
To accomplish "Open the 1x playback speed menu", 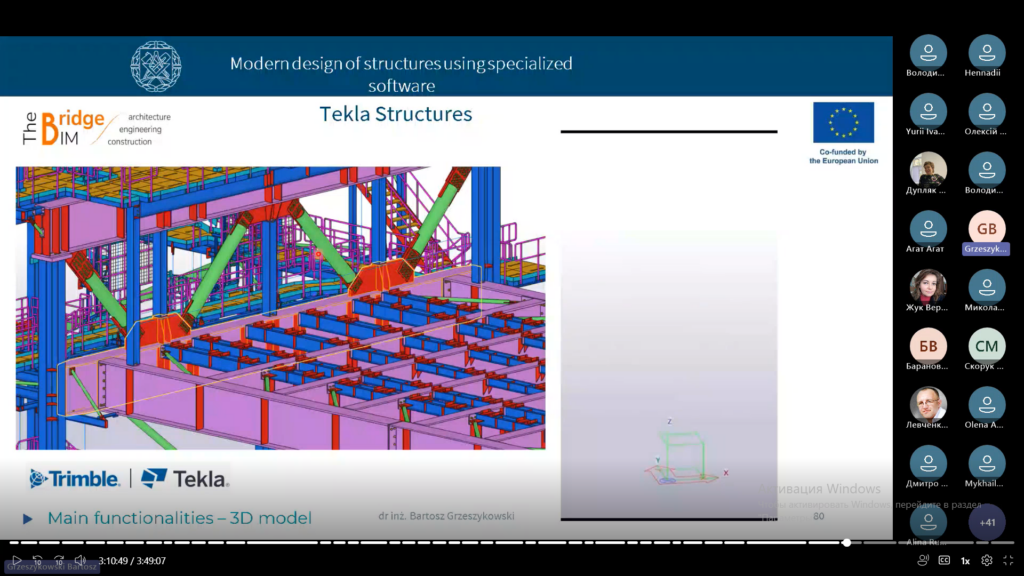I will [965, 561].
